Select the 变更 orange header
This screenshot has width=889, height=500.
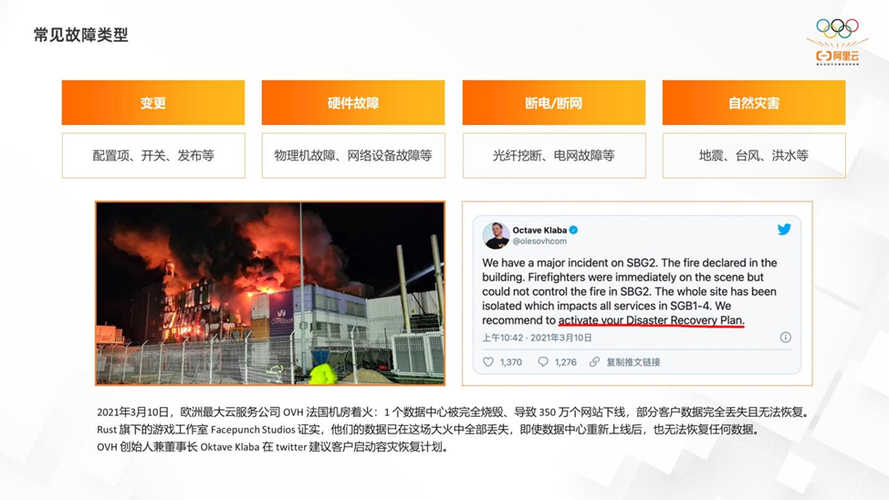pos(153,103)
